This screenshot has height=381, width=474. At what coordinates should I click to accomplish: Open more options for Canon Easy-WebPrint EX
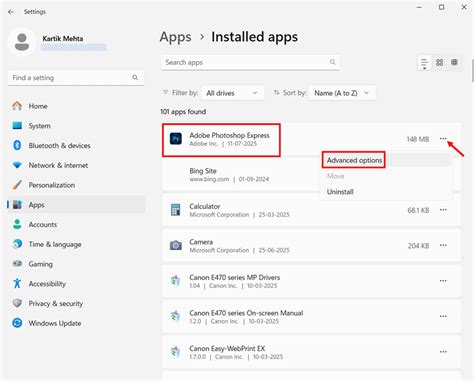click(x=443, y=352)
